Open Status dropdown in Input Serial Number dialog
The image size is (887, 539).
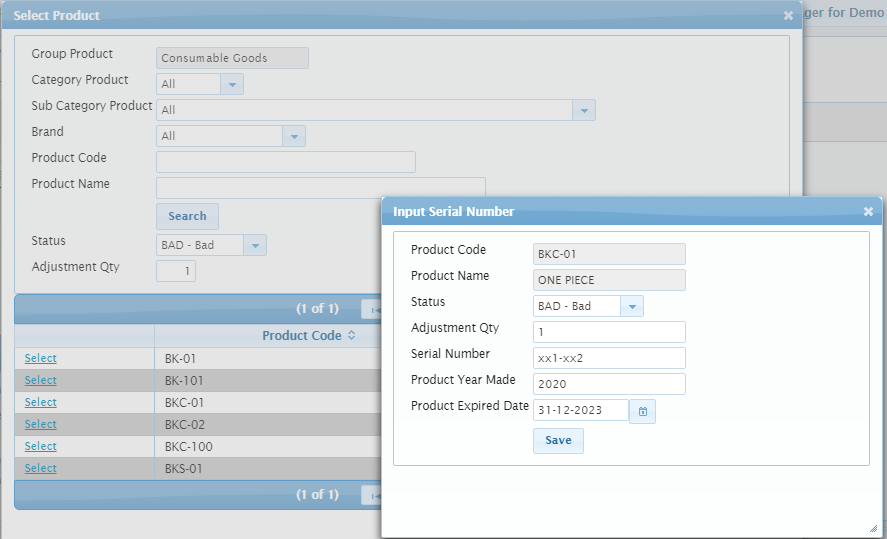click(632, 306)
